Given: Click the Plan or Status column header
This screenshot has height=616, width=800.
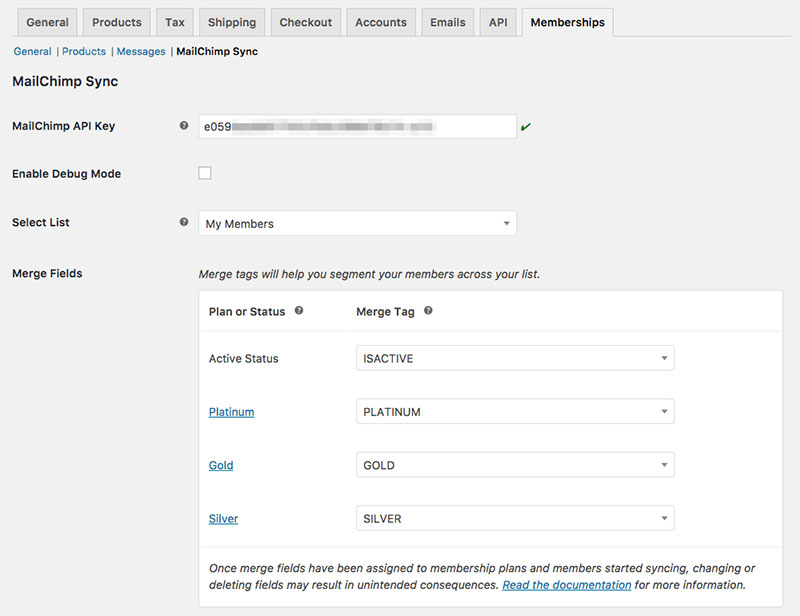Looking at the screenshot, I should click(247, 312).
